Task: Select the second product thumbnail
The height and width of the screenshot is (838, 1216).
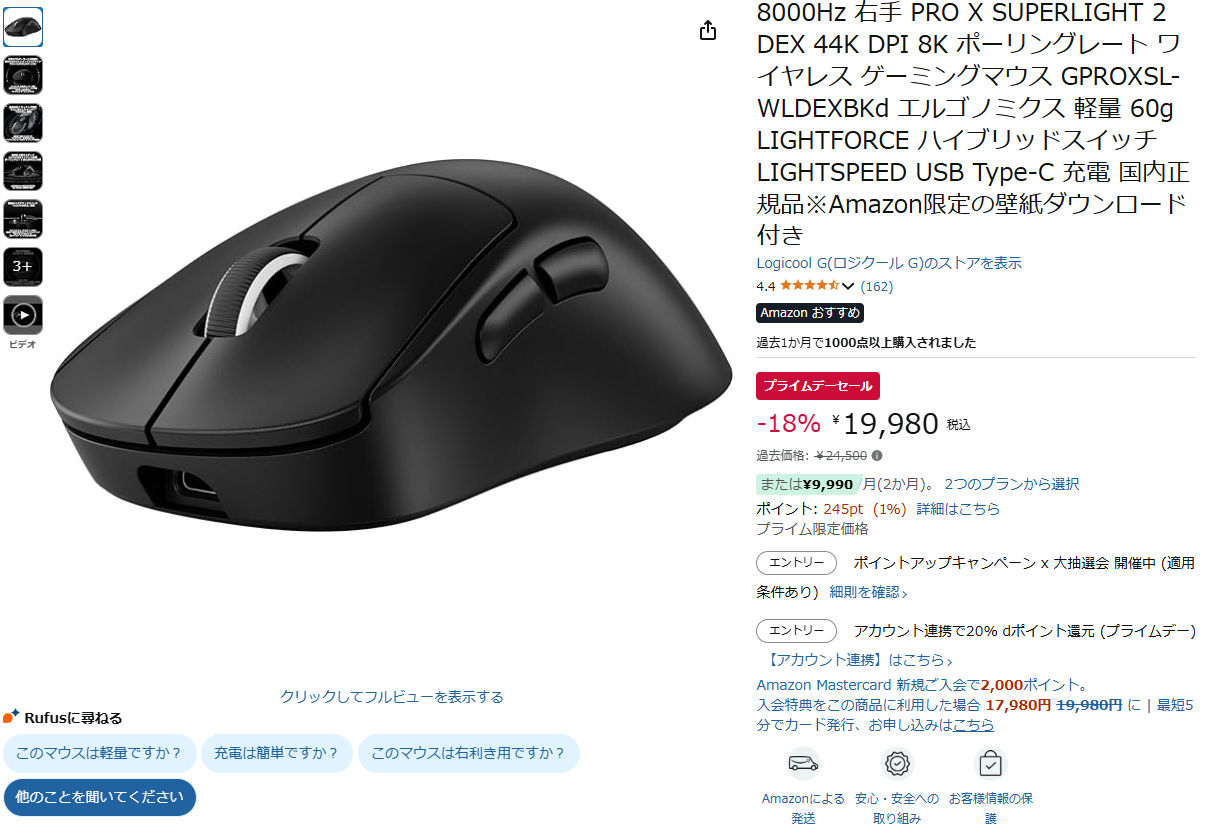Action: coord(23,75)
